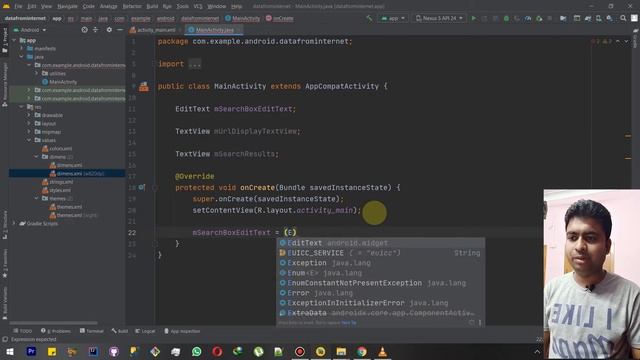The width and height of the screenshot is (640, 360).
Task: Open Chrome from taskbar
Action: click(362, 351)
